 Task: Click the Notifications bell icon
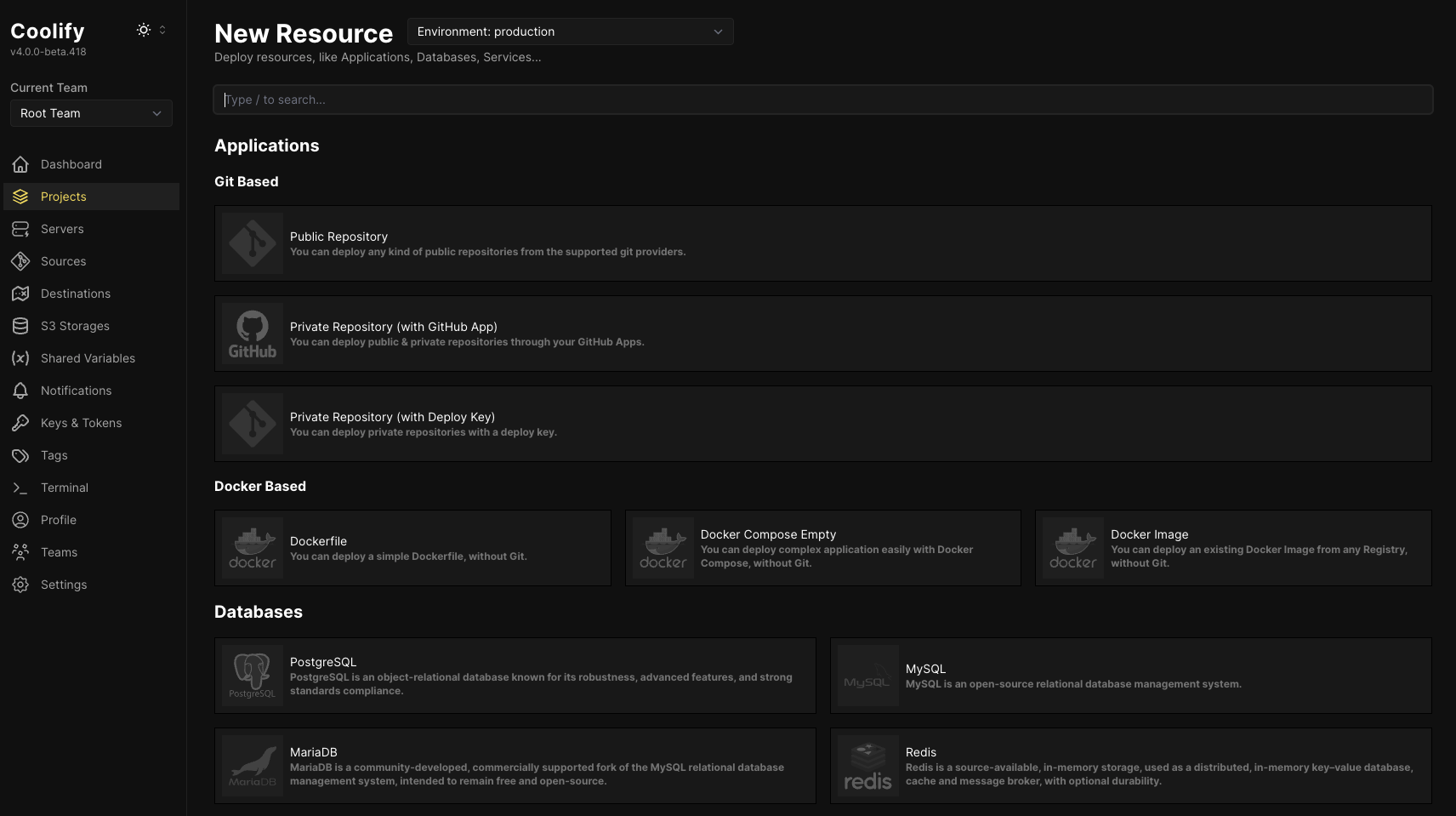(x=20, y=391)
